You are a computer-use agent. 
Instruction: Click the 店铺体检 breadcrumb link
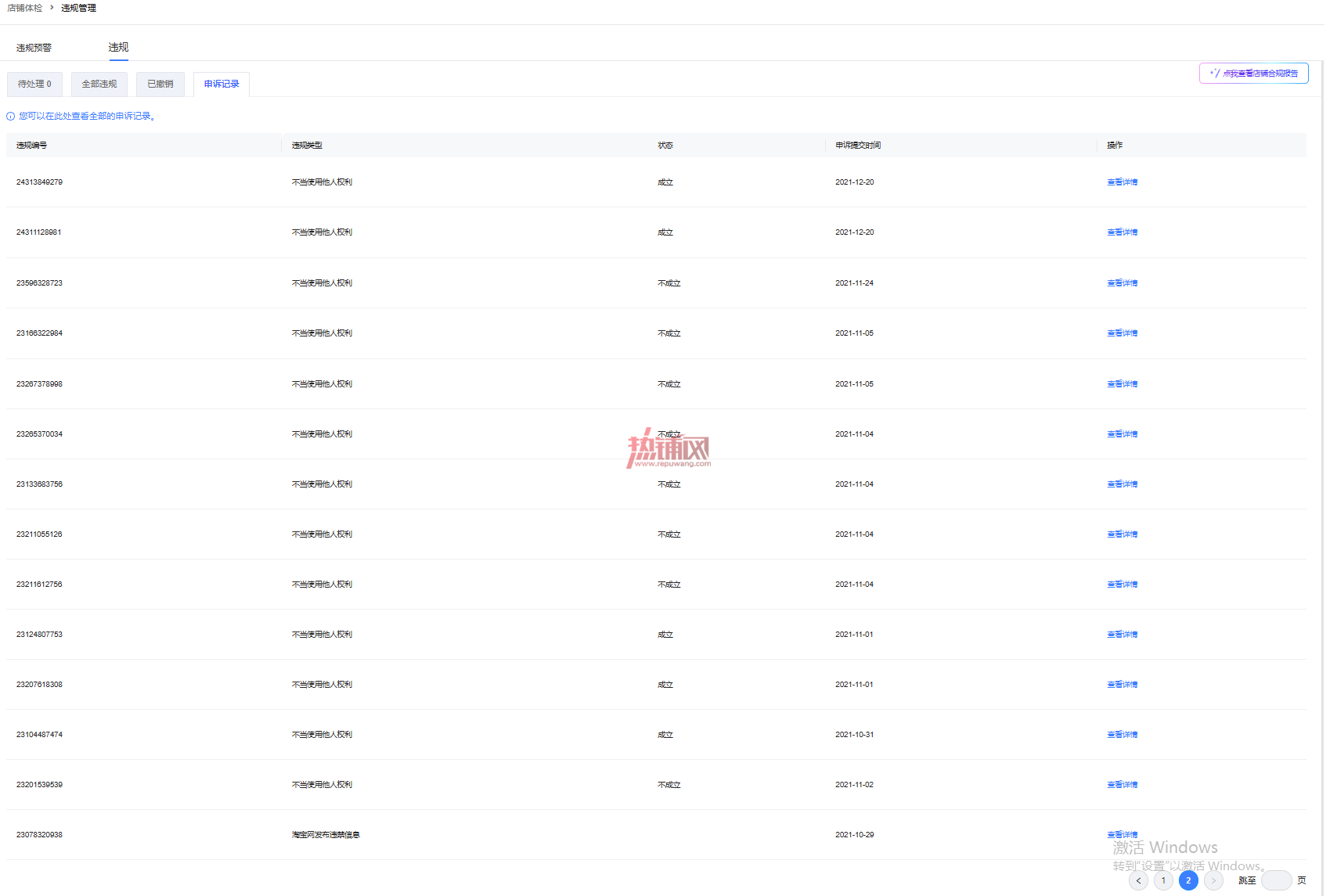click(25, 8)
